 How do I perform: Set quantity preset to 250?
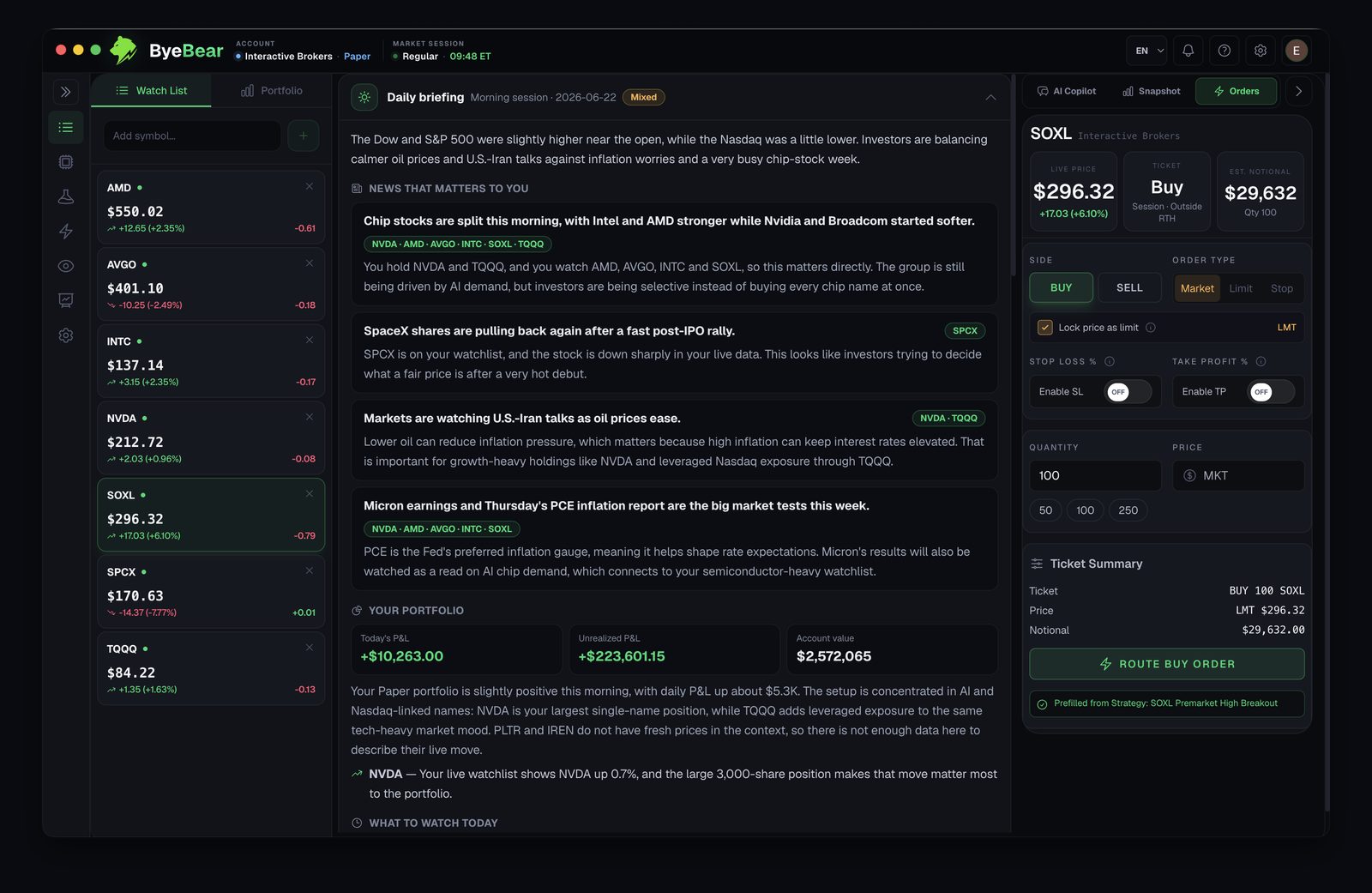tap(1128, 510)
